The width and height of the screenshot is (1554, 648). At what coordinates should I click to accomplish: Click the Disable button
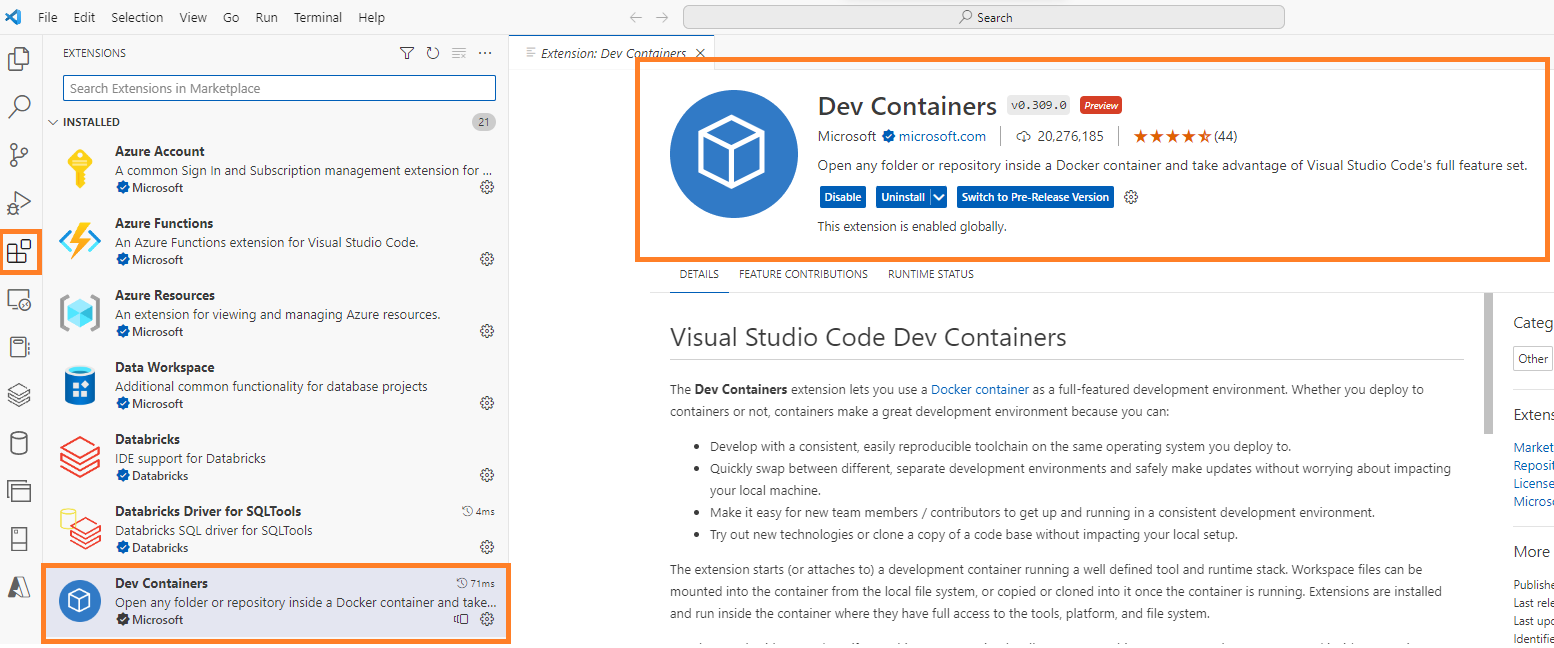point(843,197)
